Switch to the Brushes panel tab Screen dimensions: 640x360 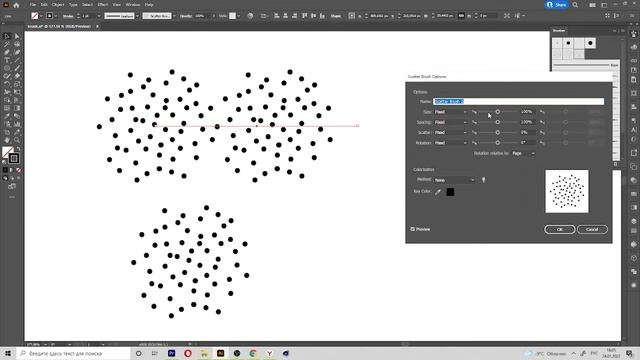(559, 31)
